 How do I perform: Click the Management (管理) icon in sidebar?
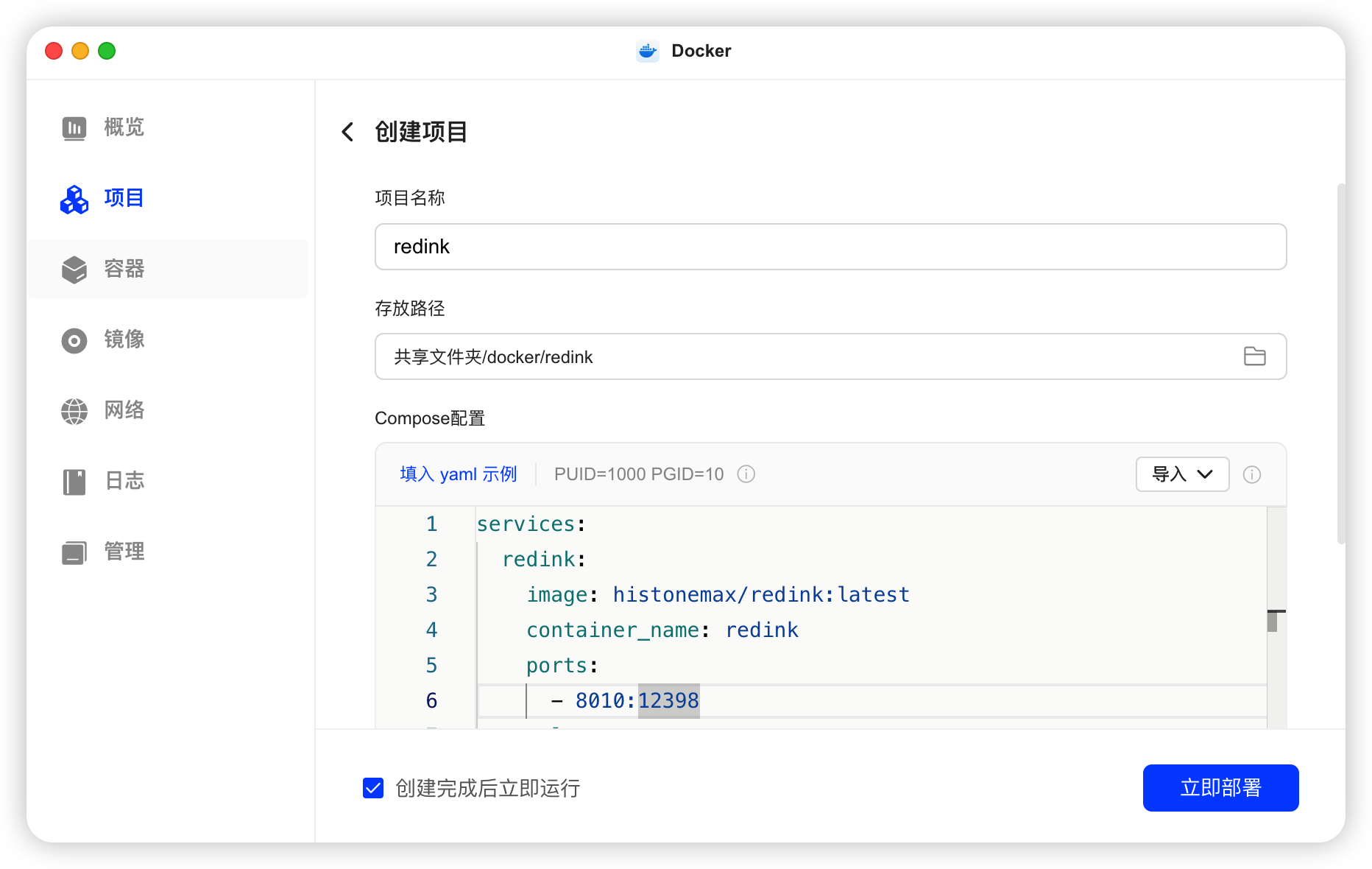click(74, 552)
